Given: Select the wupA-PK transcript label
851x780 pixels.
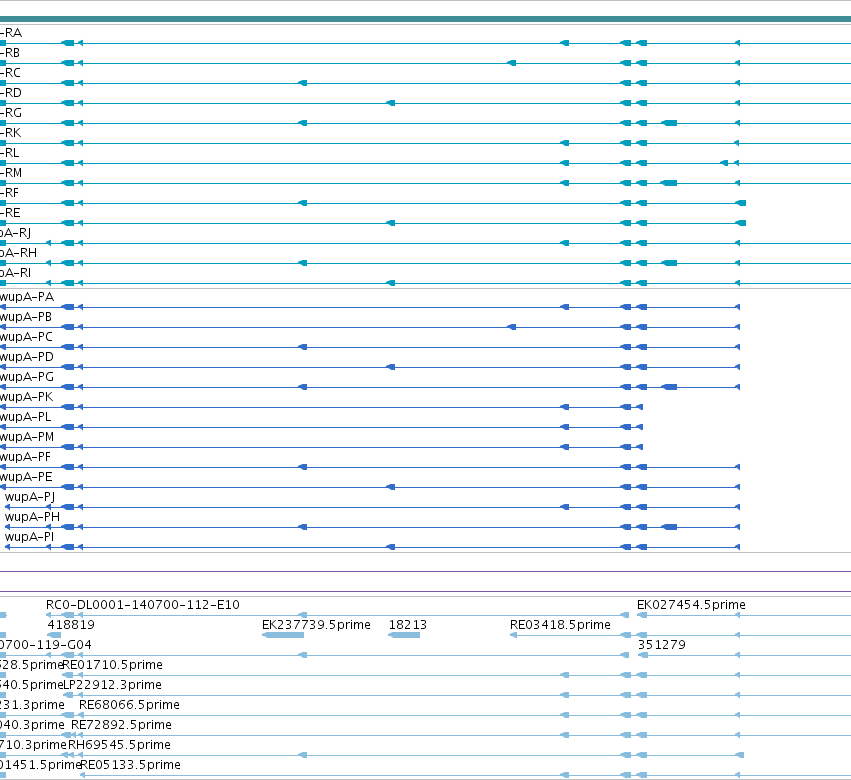Looking at the screenshot, I should 27,397.
